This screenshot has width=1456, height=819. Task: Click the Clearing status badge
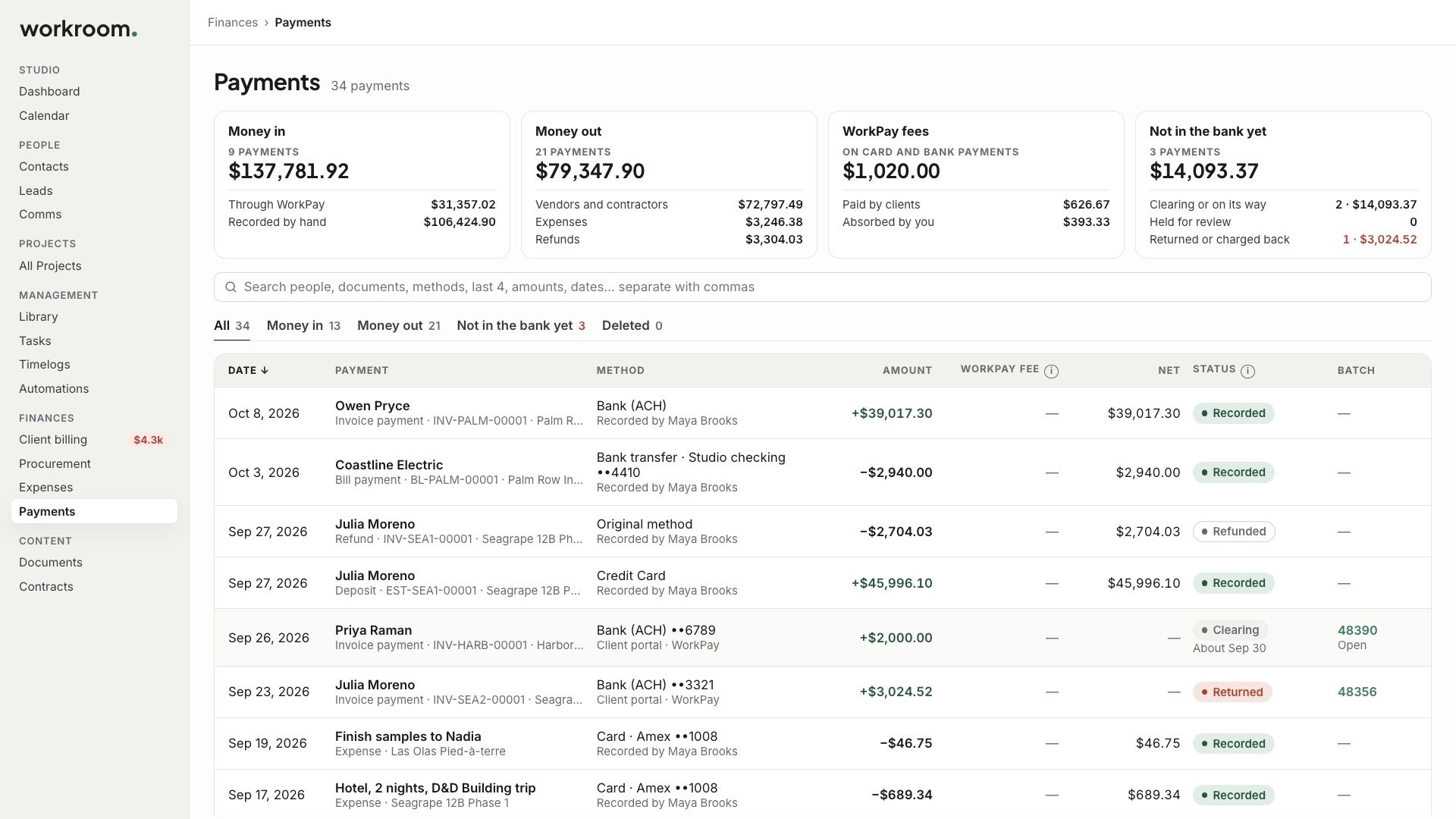tap(1230, 630)
